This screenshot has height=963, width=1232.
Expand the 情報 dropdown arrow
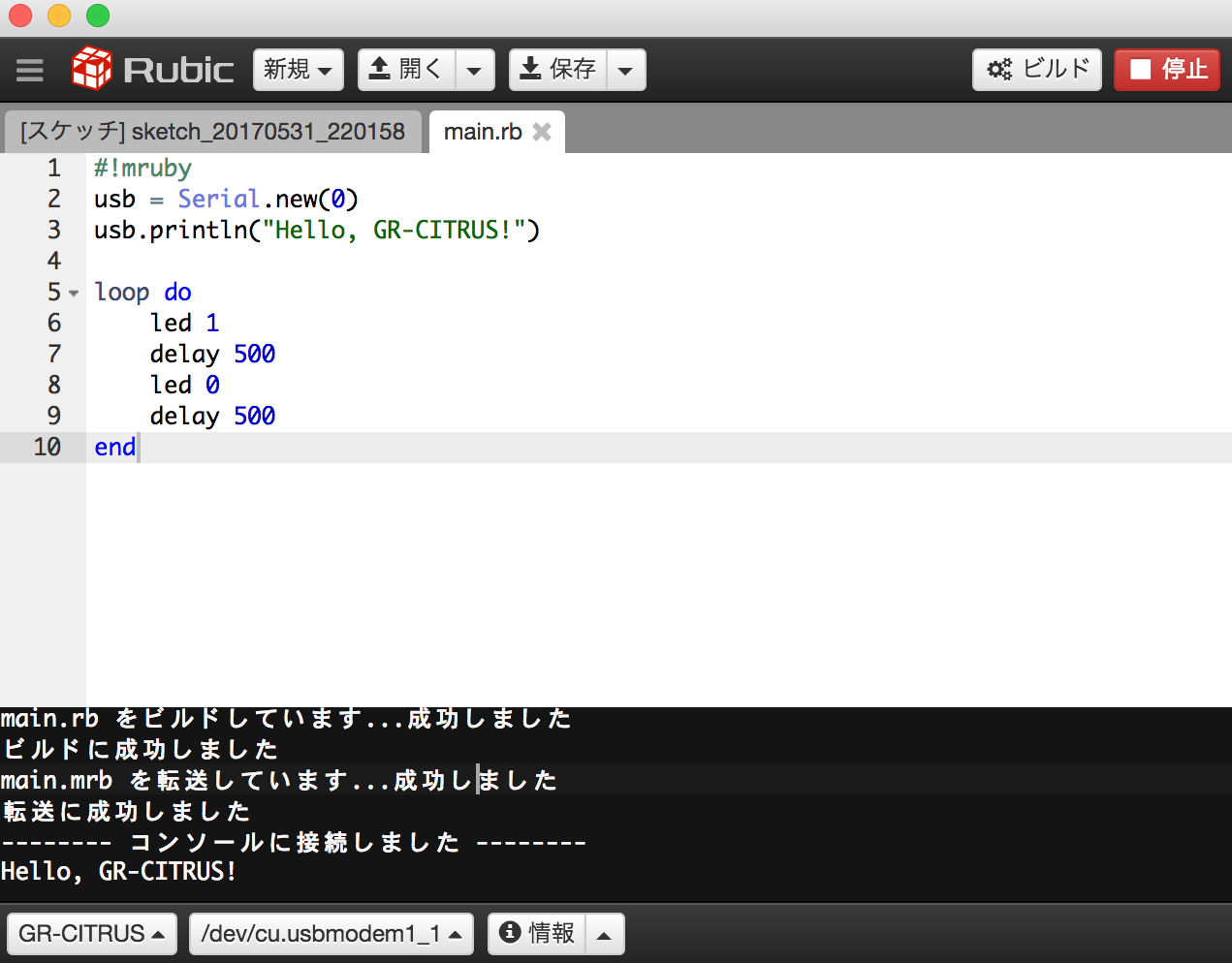604,934
